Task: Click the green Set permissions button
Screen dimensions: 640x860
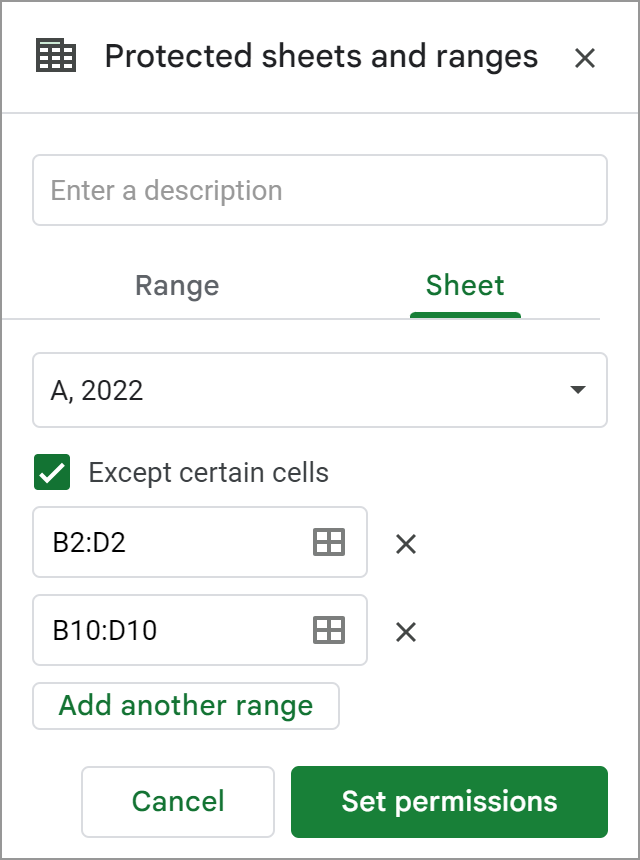Action: [x=449, y=802]
